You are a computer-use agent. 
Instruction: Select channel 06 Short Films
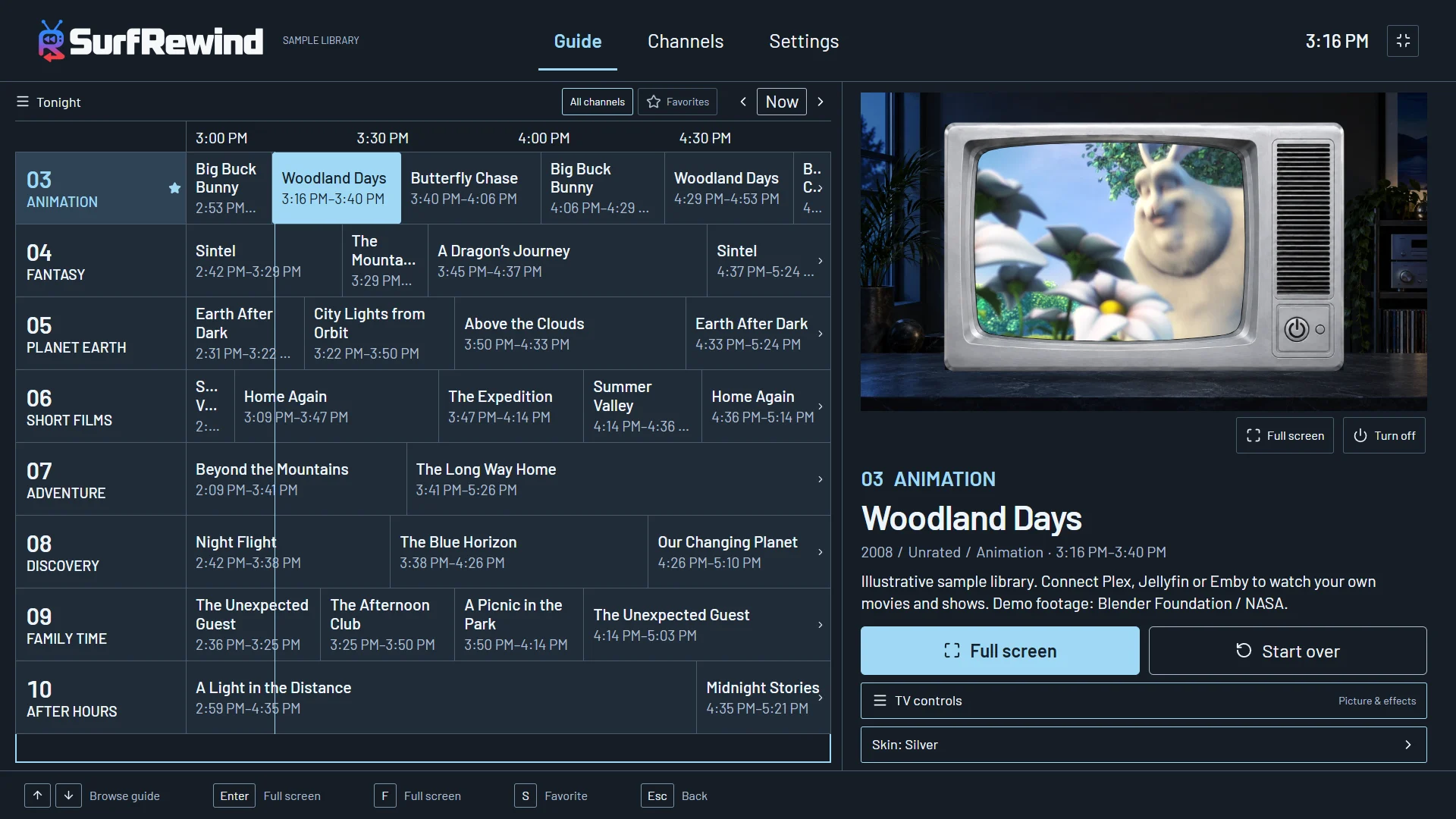(x=101, y=406)
